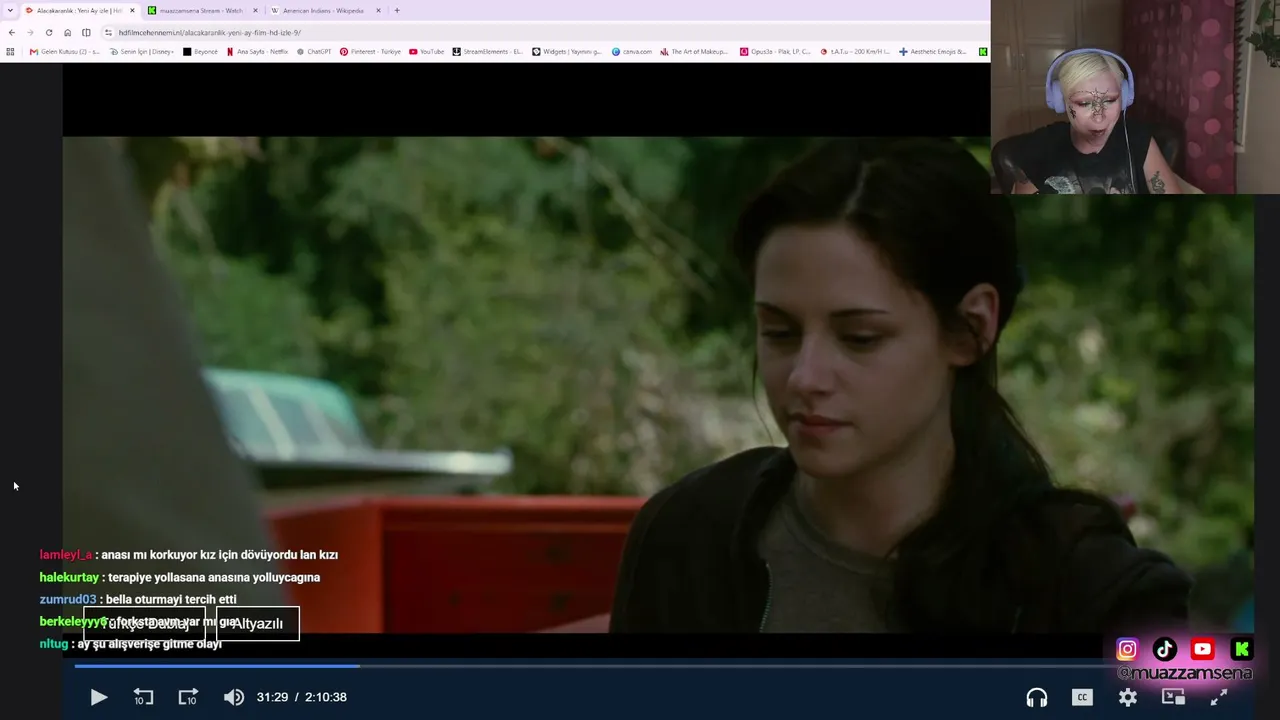Click the 2:10:38 total duration text
1280x720 pixels.
326,697
